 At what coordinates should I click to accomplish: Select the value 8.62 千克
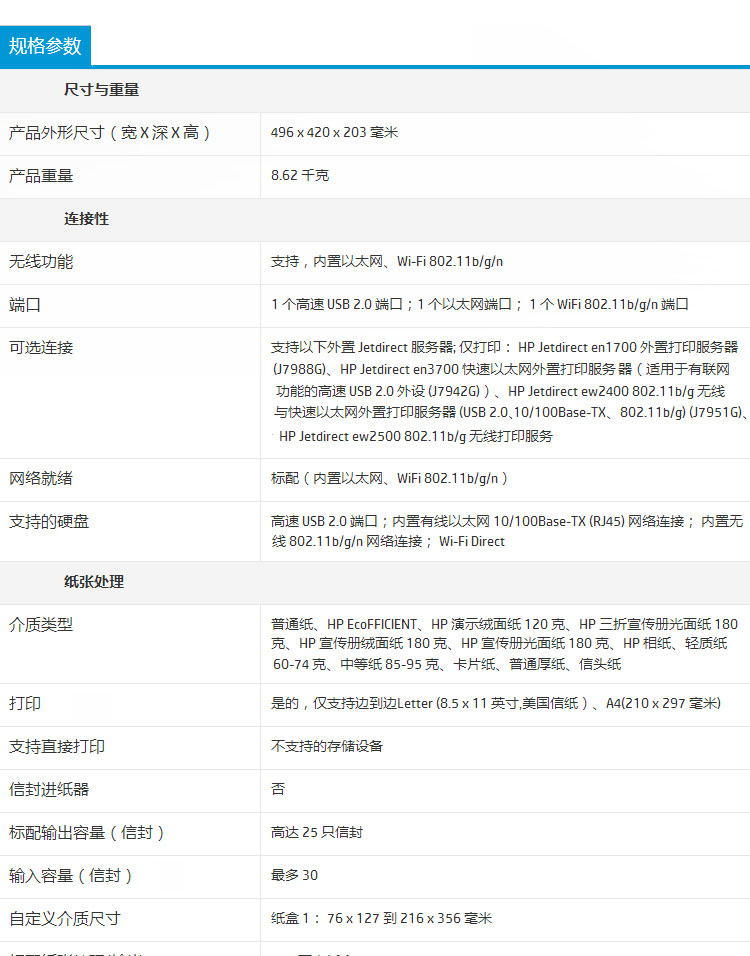299,176
